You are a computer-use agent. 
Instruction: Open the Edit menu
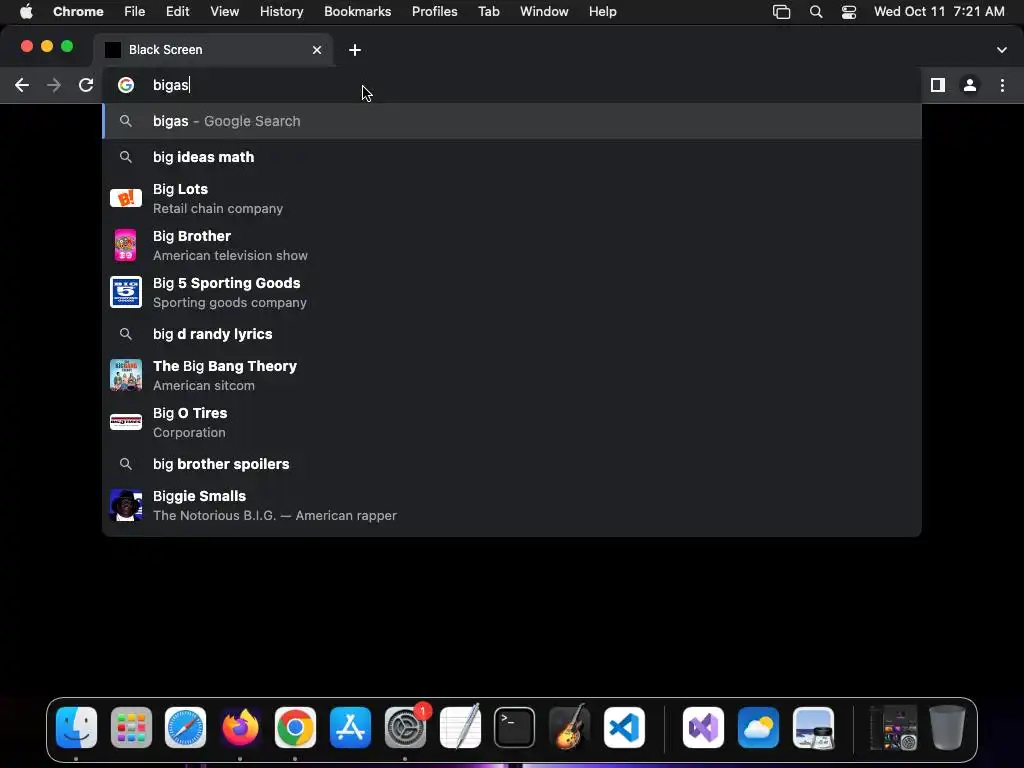(177, 11)
